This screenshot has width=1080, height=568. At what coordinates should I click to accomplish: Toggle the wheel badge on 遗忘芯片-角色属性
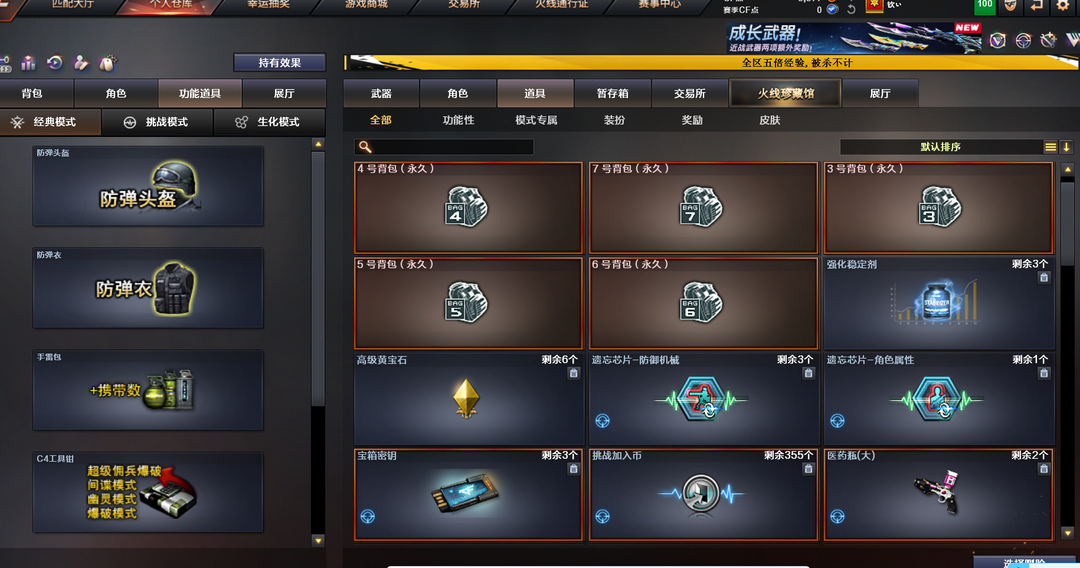[x=838, y=421]
